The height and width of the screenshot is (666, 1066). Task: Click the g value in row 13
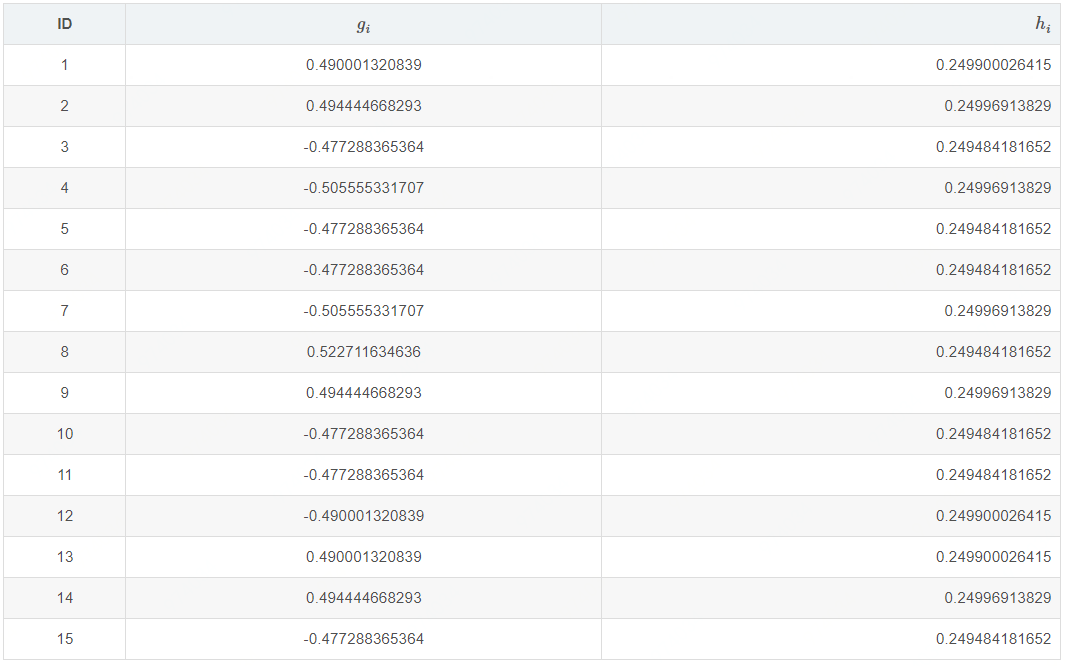(x=364, y=557)
